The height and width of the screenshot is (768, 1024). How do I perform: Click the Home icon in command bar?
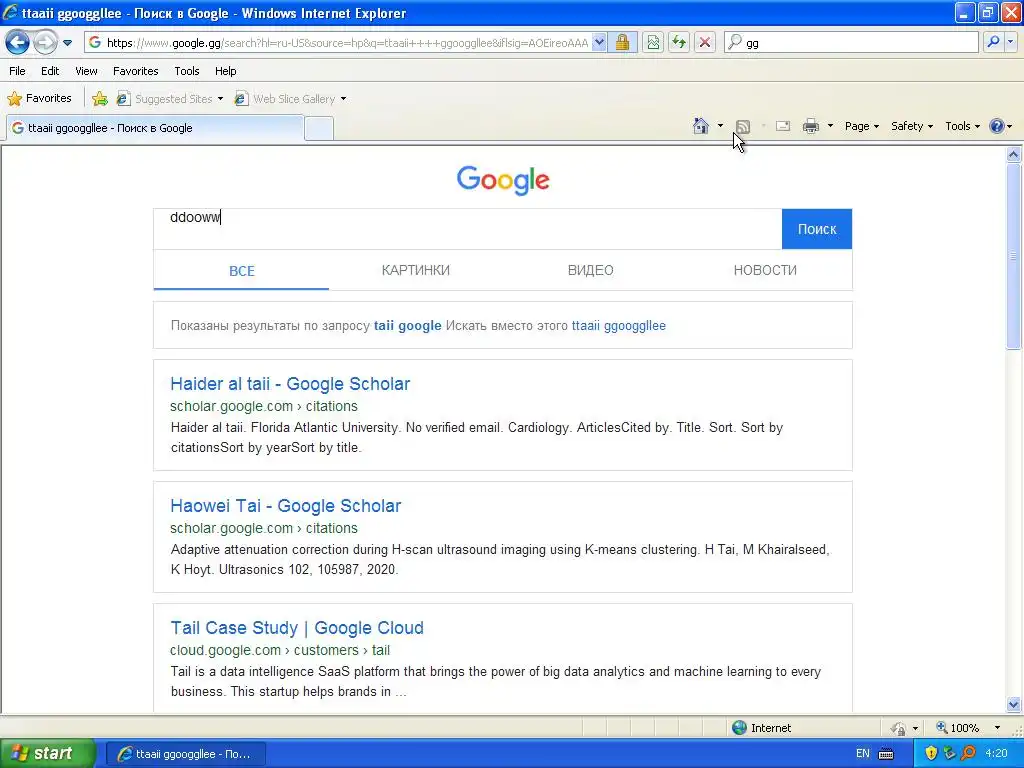(701, 126)
